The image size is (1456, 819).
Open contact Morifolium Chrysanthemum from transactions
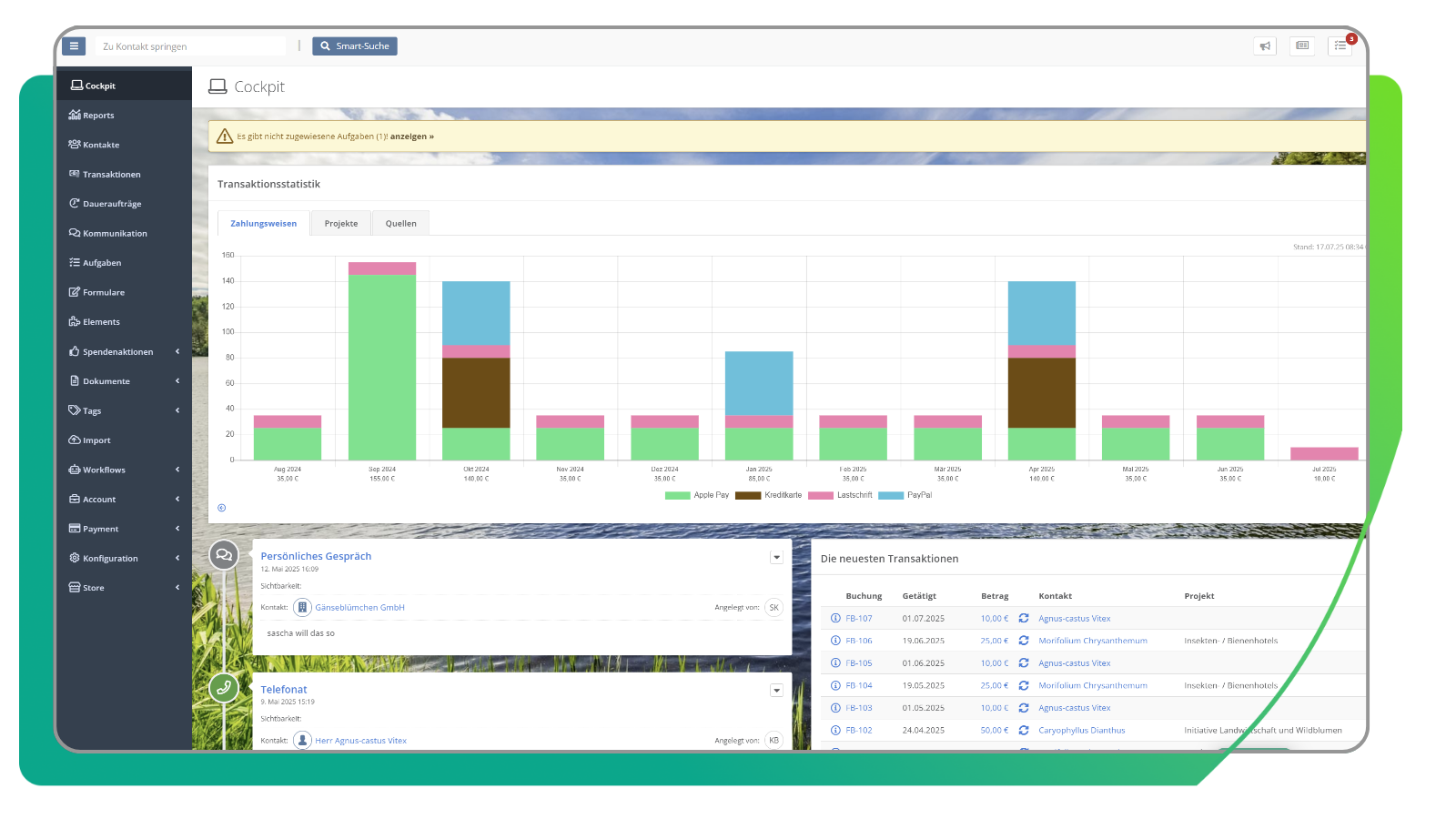click(1093, 641)
